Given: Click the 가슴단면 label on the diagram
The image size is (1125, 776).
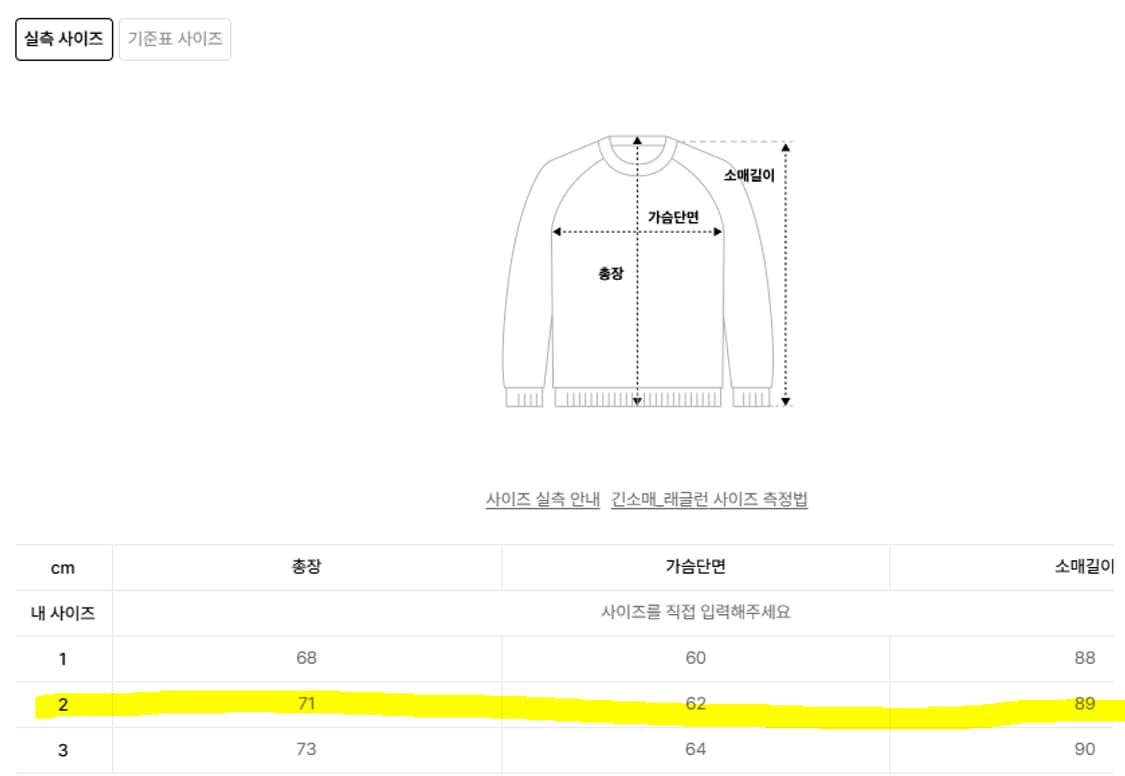Looking at the screenshot, I should 673,218.
